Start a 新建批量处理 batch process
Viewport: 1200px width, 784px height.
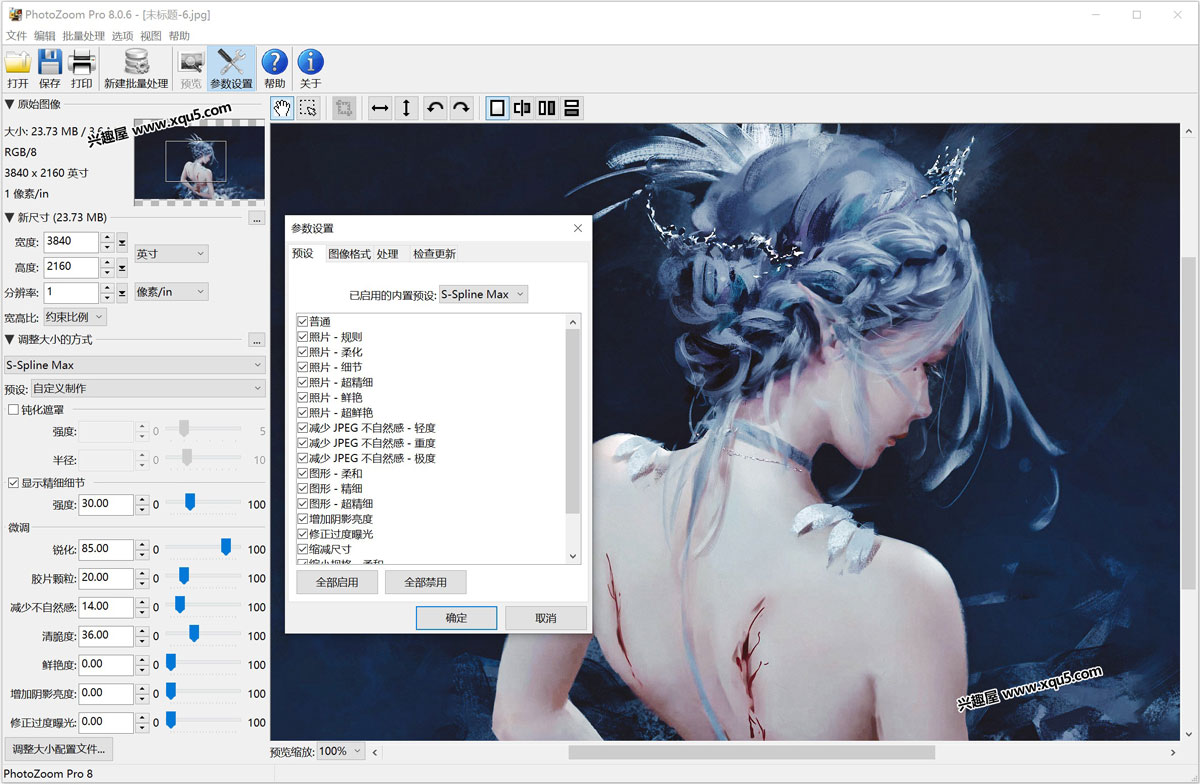pyautogui.click(x=136, y=69)
